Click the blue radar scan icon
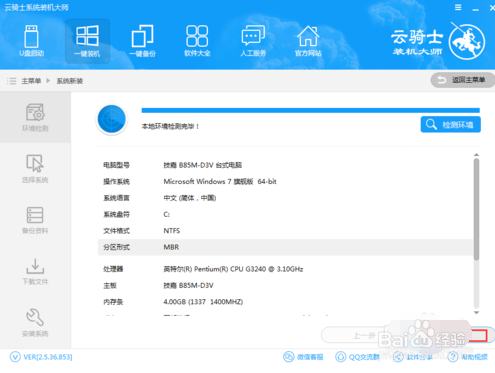Viewport: 495px width, 373px height. pyautogui.click(x=112, y=119)
